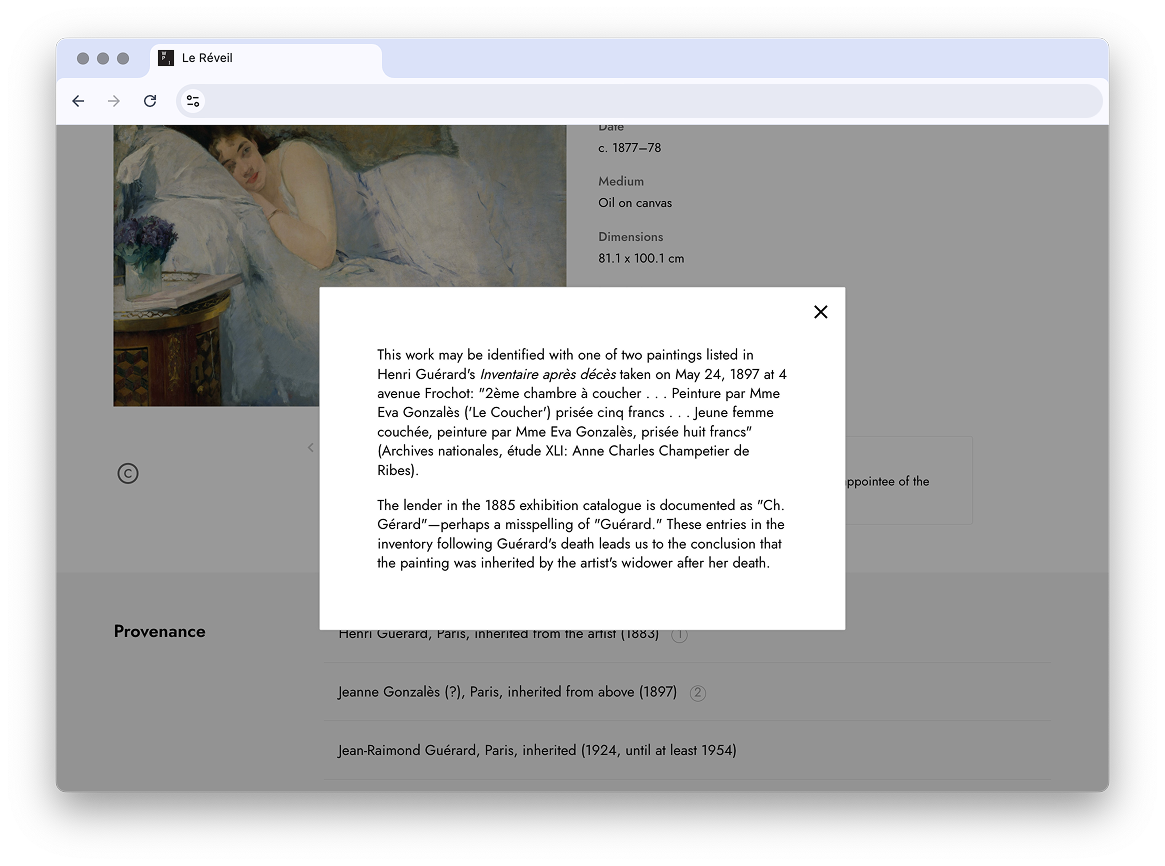Click the 'Medium' field label

[x=621, y=181]
